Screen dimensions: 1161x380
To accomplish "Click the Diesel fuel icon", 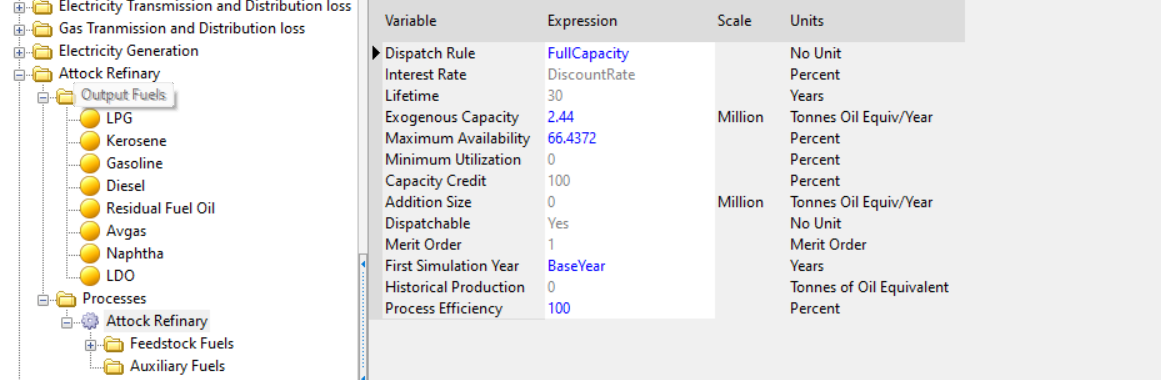I will [89, 186].
